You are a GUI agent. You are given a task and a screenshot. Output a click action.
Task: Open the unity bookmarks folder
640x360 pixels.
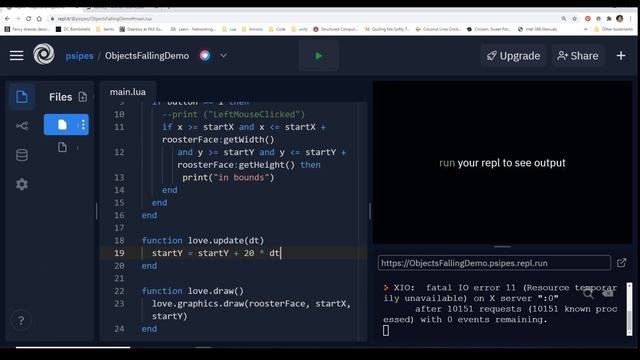(x=300, y=29)
